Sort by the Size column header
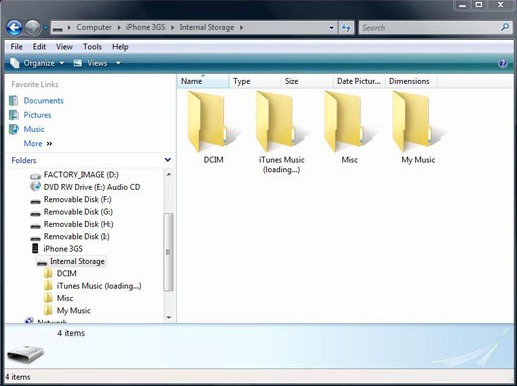The image size is (517, 386). point(307,81)
